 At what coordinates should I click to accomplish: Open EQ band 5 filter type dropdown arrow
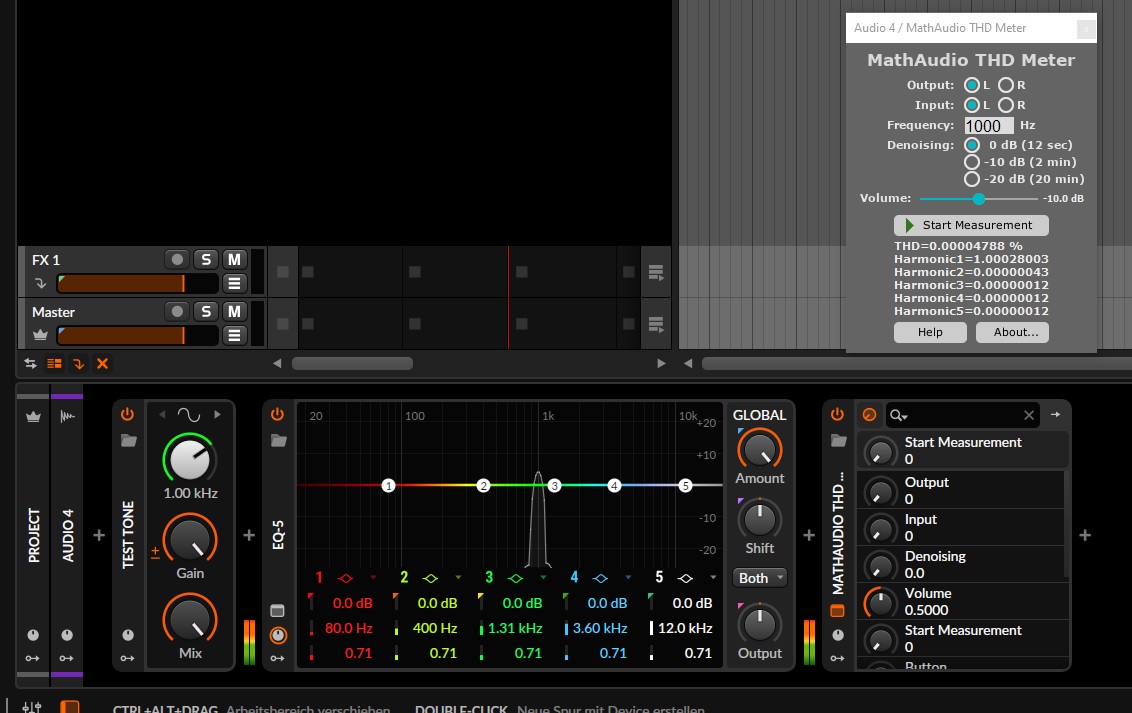713,577
